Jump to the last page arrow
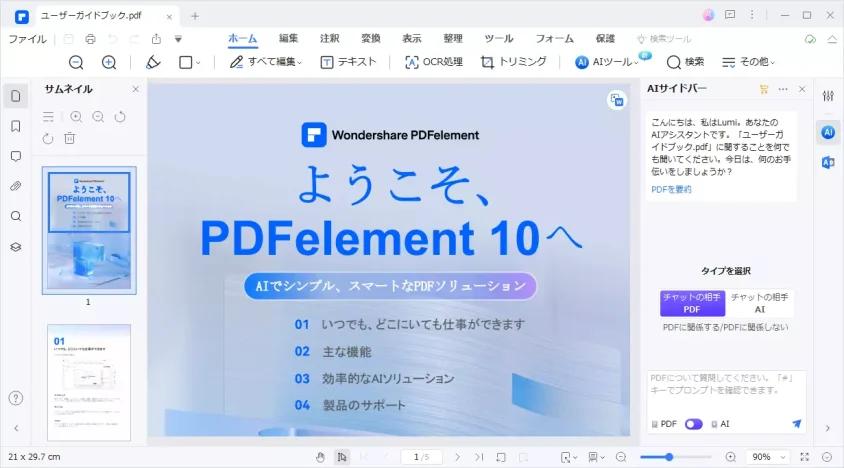This screenshot has width=844, height=468. [479, 457]
